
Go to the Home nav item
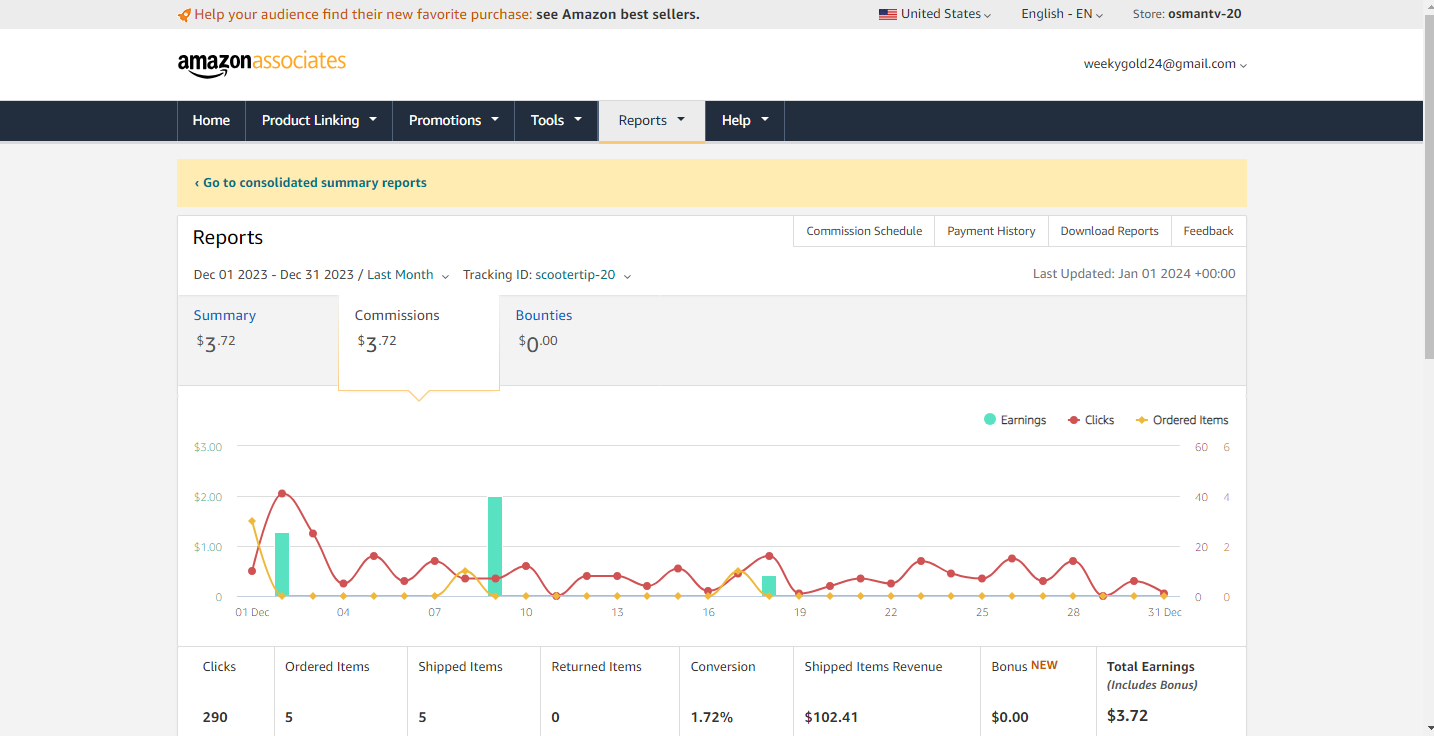click(211, 120)
